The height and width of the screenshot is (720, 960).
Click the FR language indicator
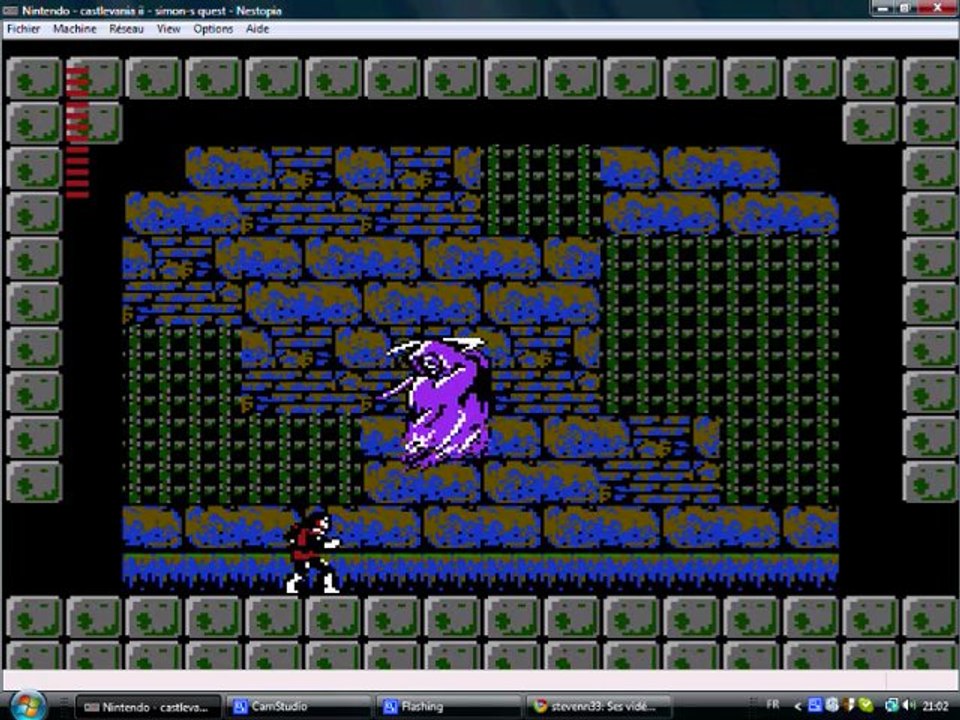tap(773, 705)
